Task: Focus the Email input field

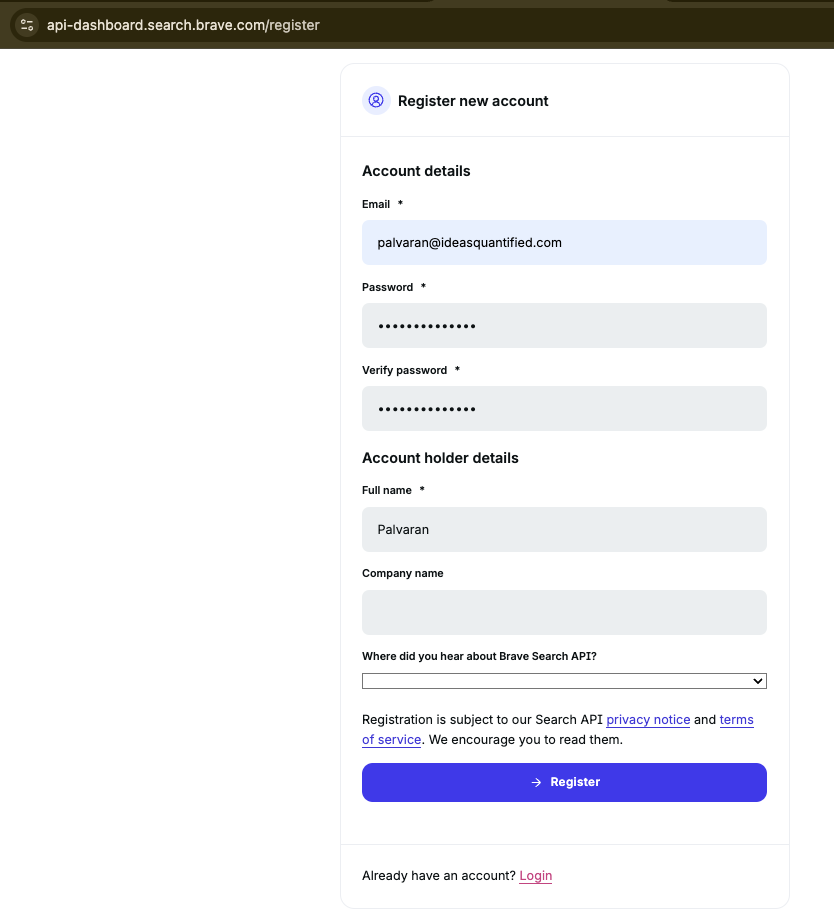Action: [564, 243]
